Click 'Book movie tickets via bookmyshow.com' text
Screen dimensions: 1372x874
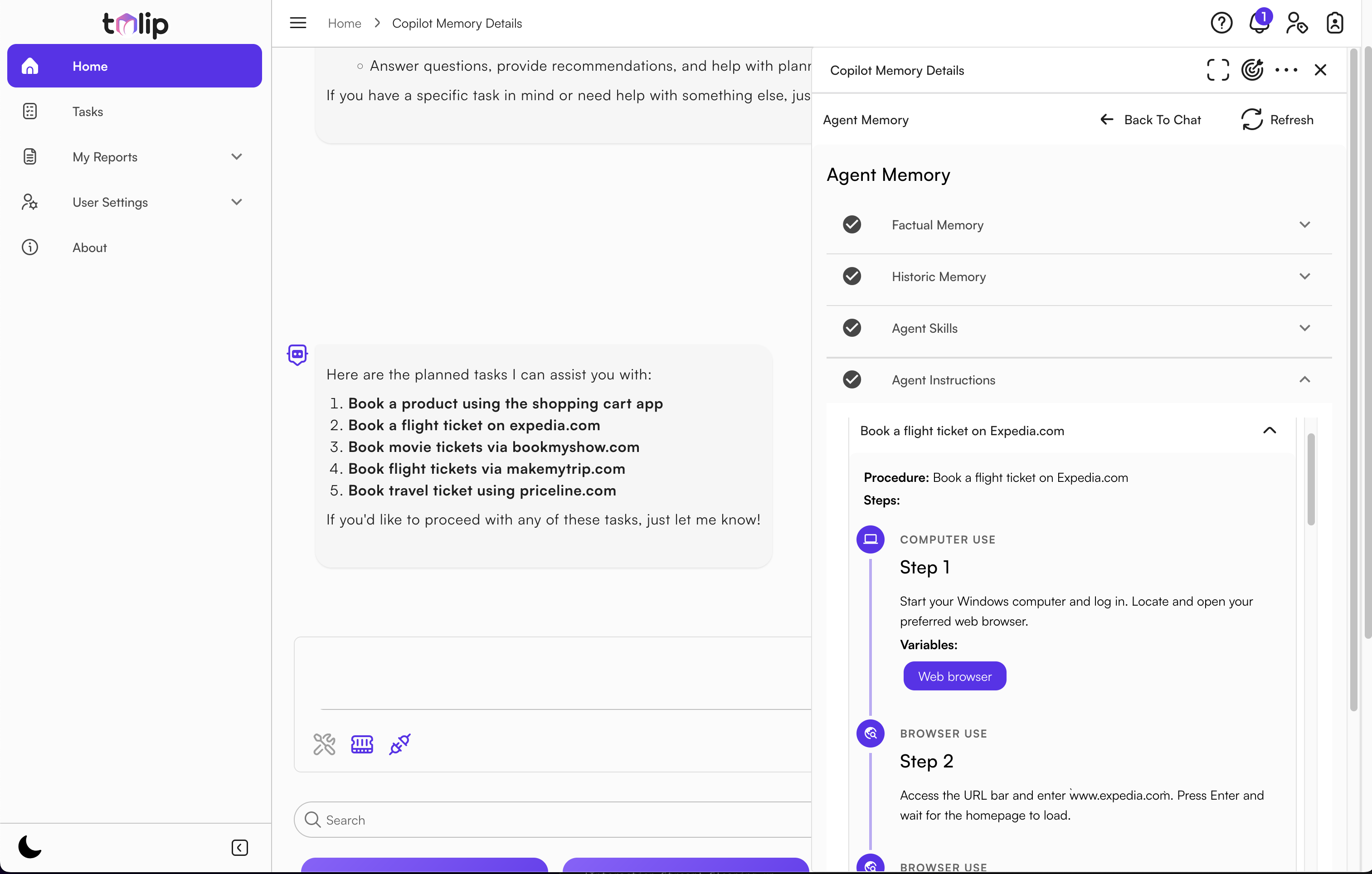(x=493, y=447)
